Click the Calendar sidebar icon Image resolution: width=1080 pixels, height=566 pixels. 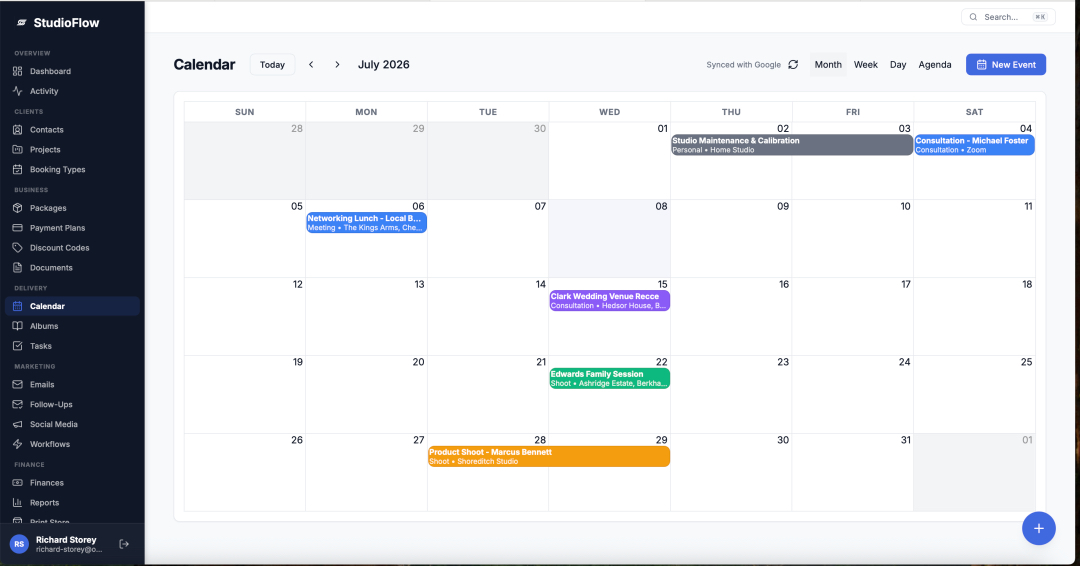[x=18, y=306]
